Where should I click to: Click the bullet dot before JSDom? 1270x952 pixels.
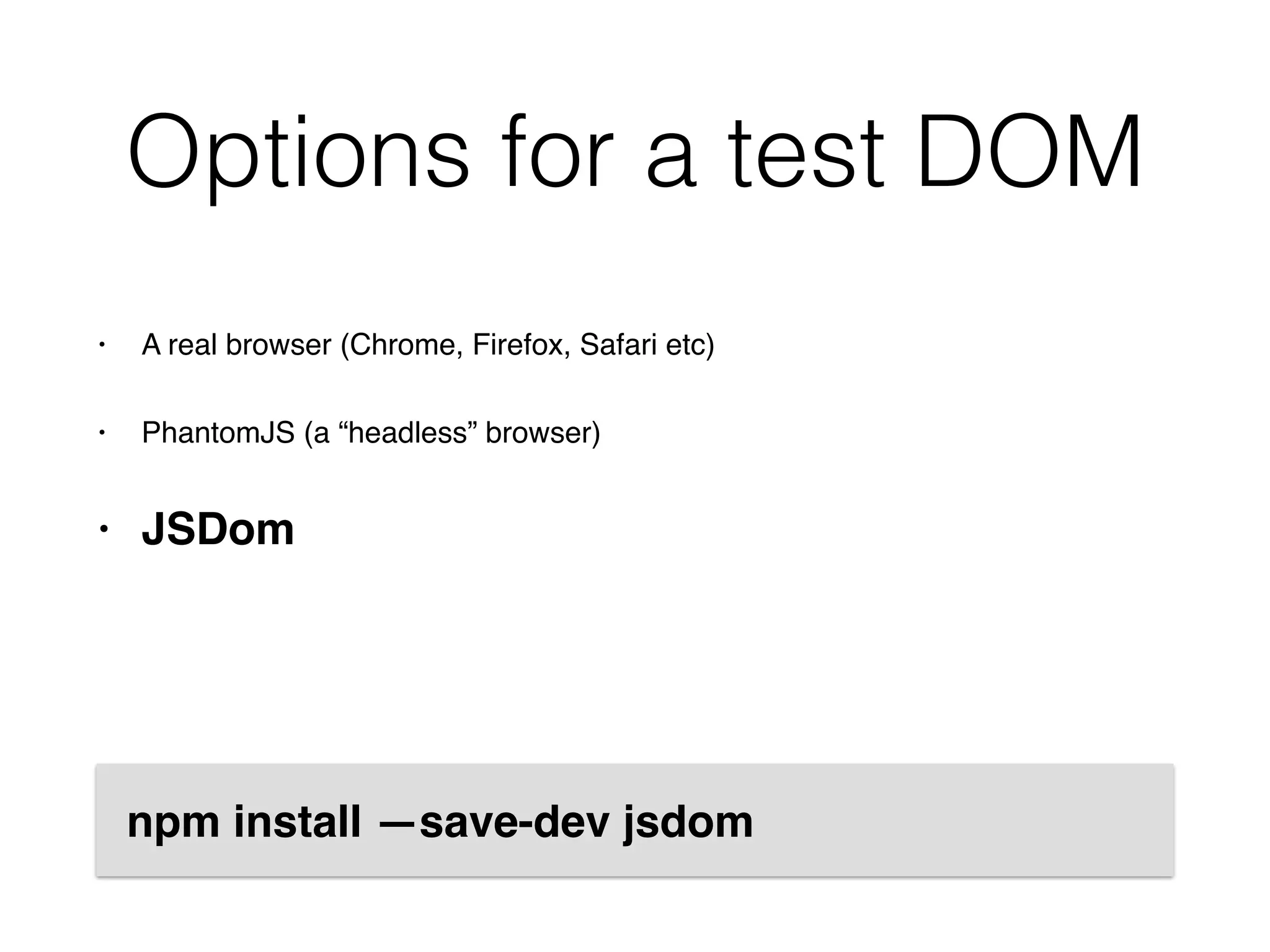tap(104, 529)
